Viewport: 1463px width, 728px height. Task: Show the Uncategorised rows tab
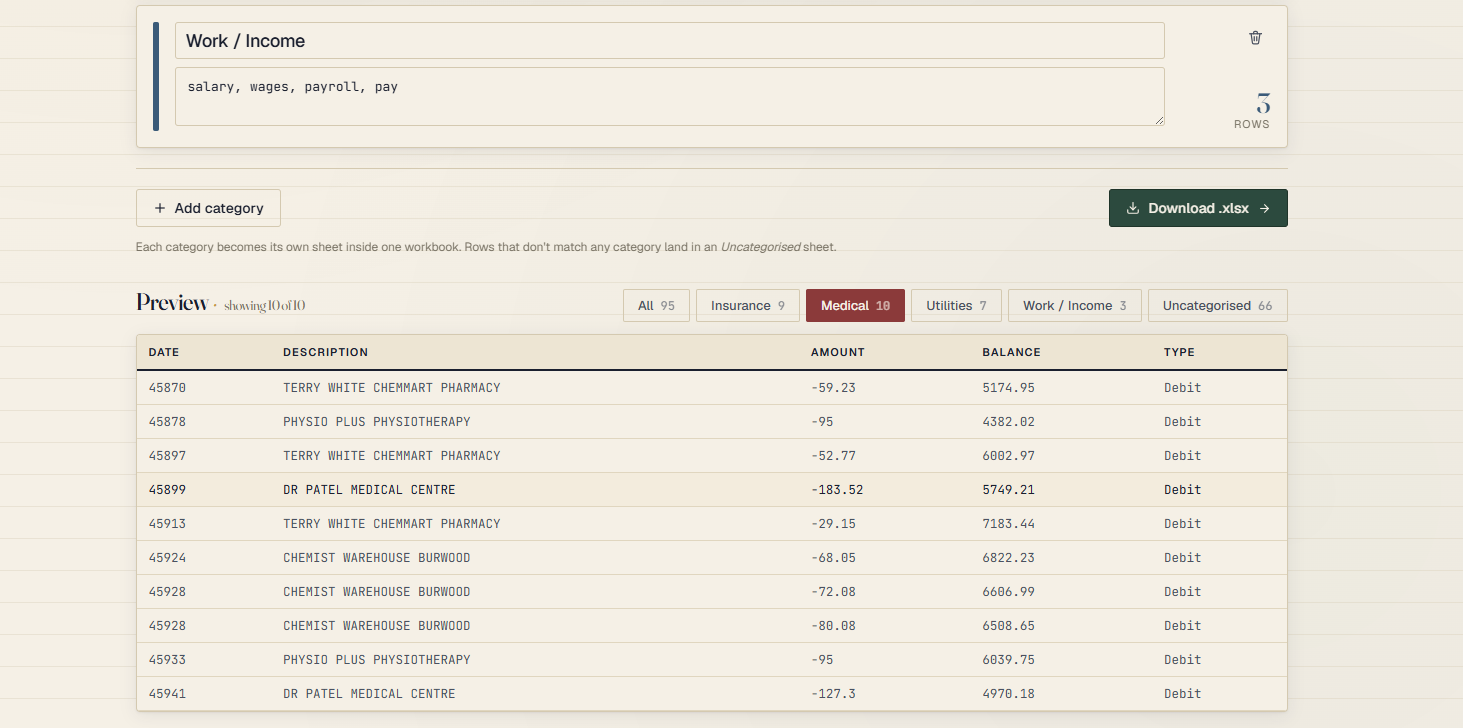click(x=1218, y=306)
